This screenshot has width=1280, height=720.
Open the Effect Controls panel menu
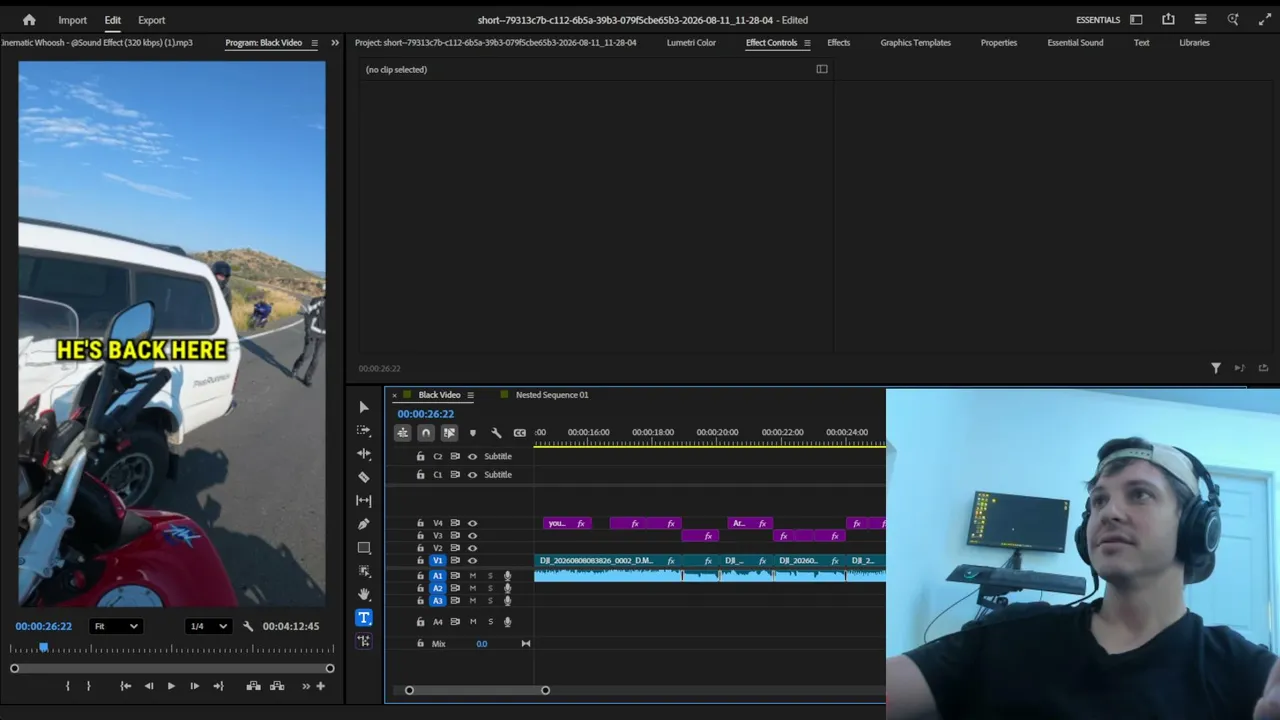coord(807,43)
